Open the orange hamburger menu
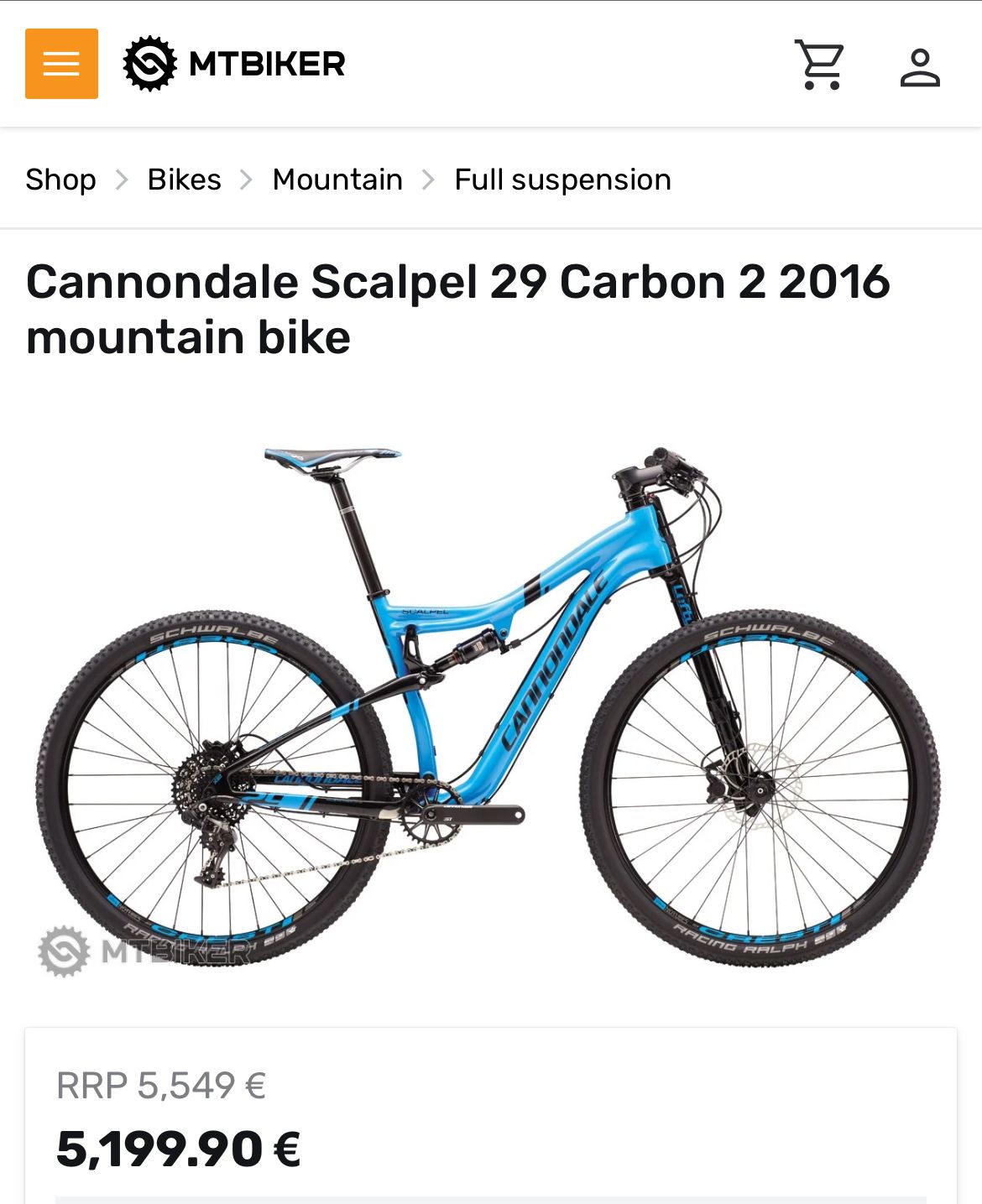 61,64
